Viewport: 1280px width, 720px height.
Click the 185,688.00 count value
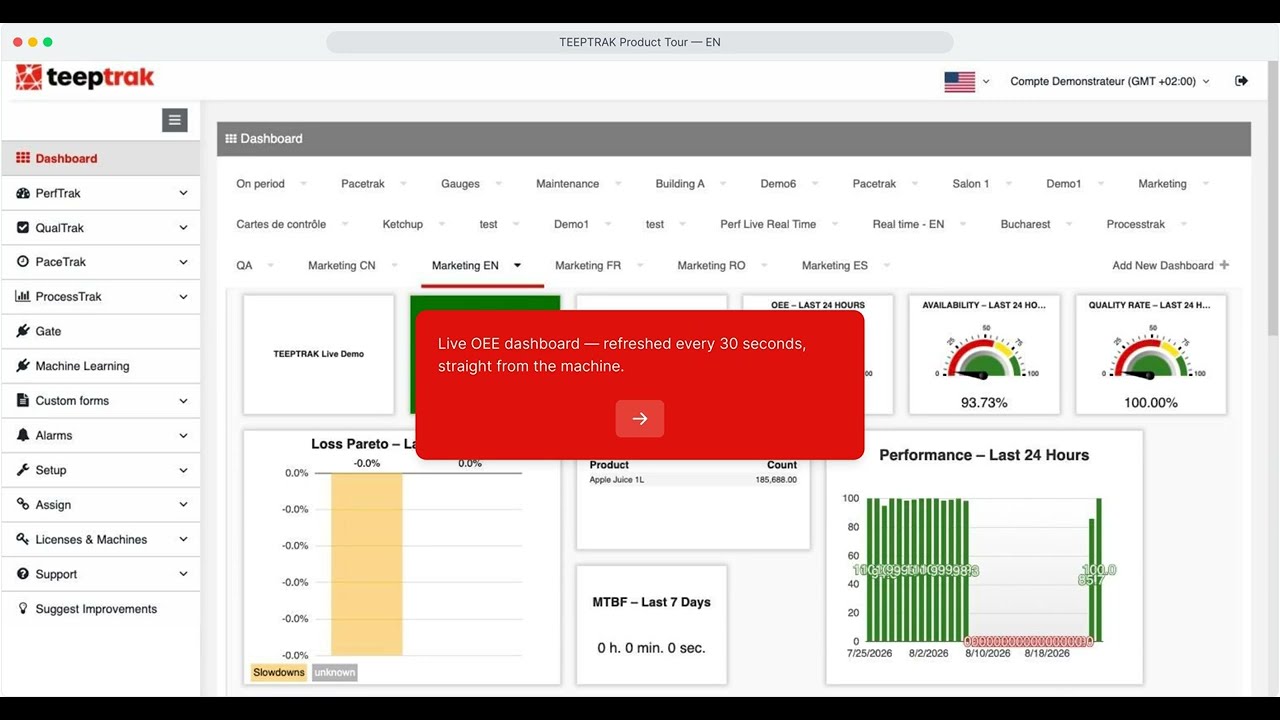pyautogui.click(x=777, y=480)
